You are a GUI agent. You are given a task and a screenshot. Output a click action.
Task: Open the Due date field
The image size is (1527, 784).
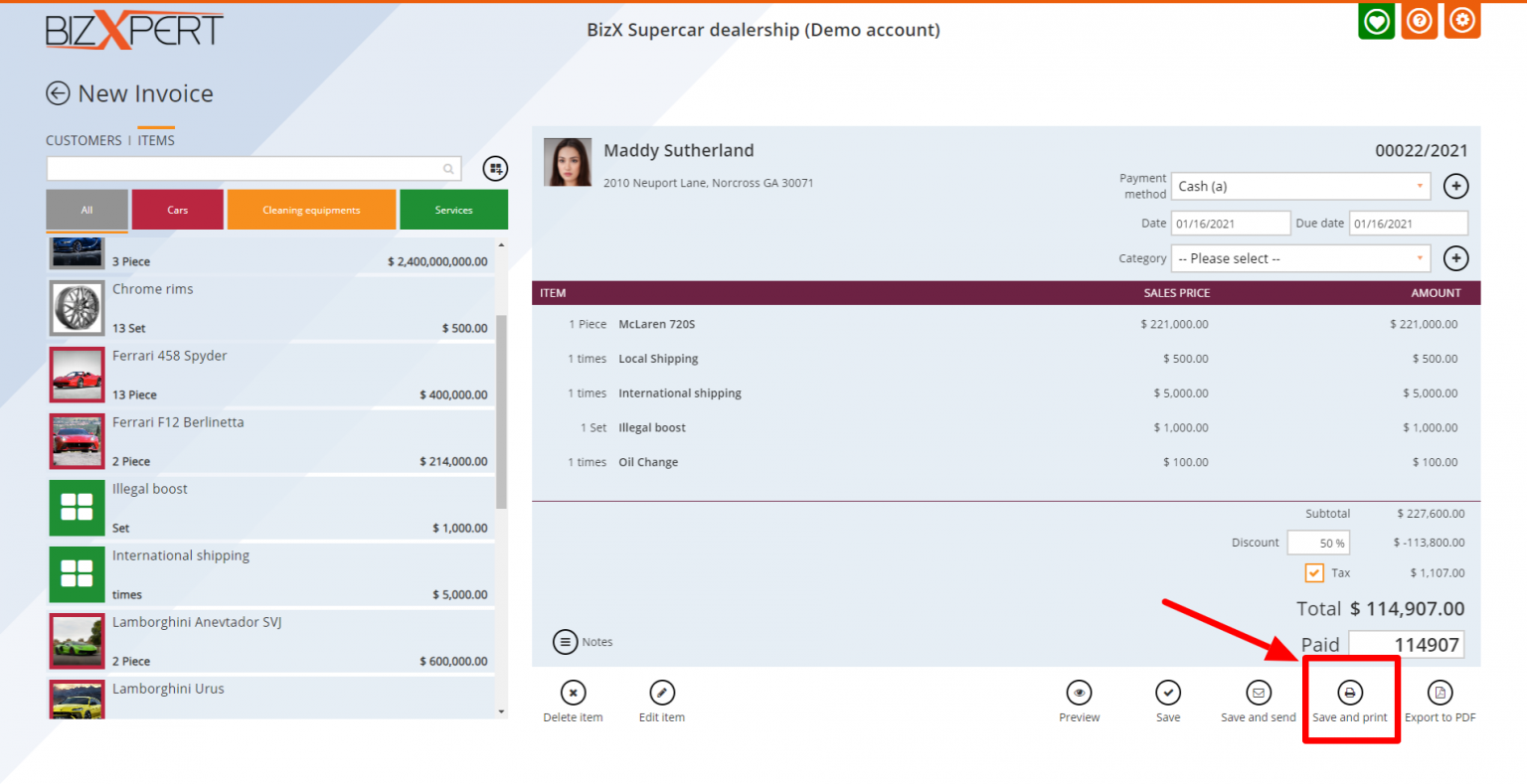[1408, 224]
